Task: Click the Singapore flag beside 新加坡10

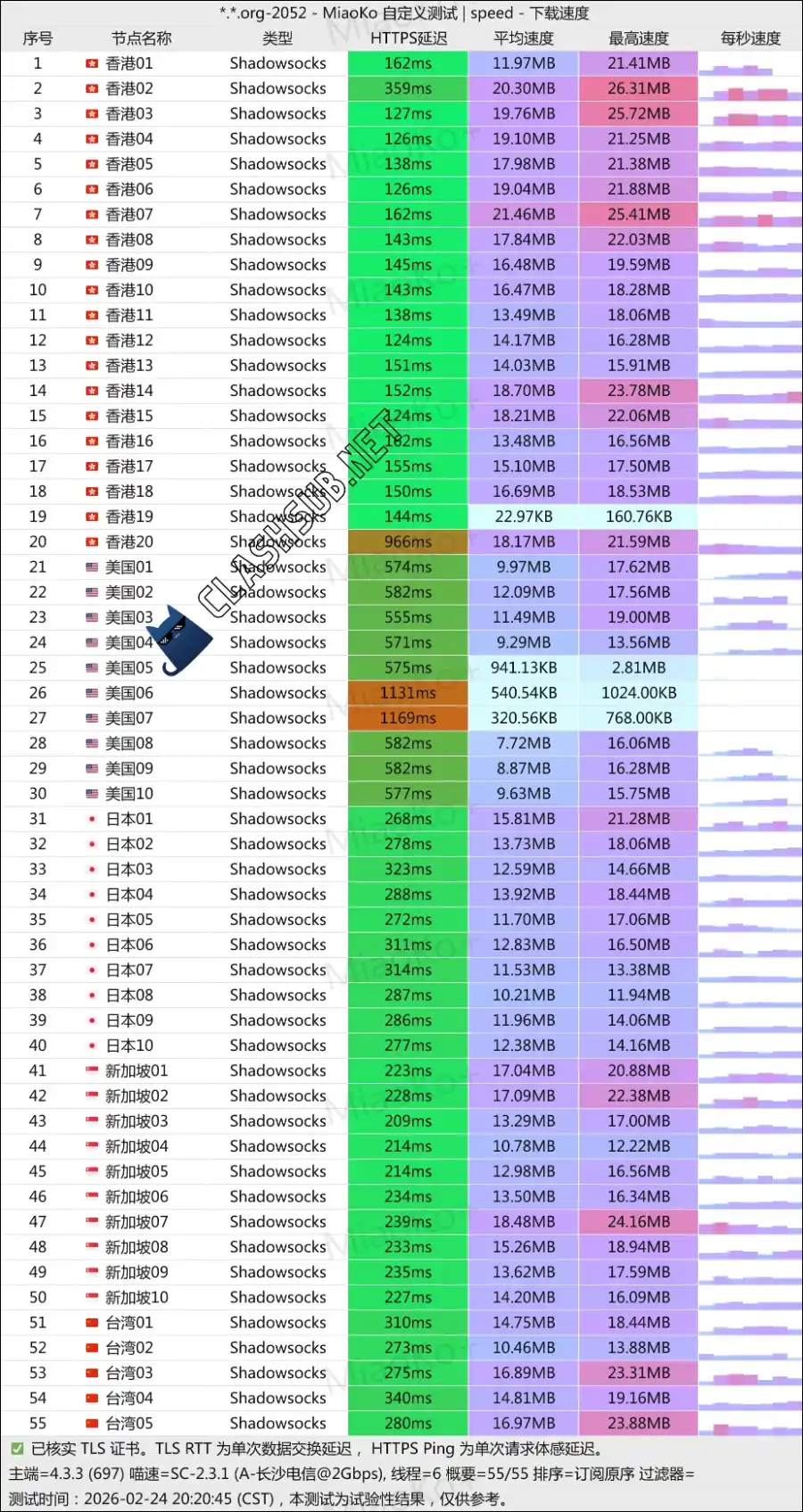Action: (91, 1298)
